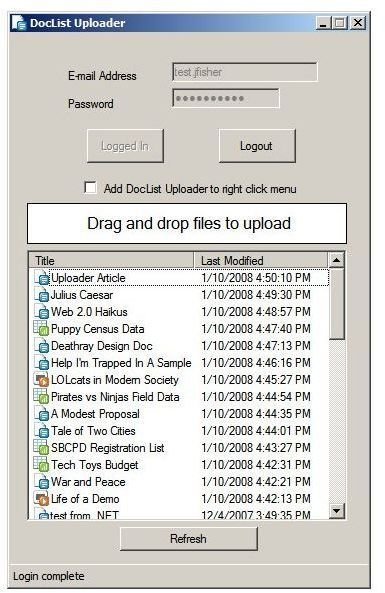Screen dimensions: 385x593
Task: Click the document icon beside A Modest Proposal
Action: point(42,414)
